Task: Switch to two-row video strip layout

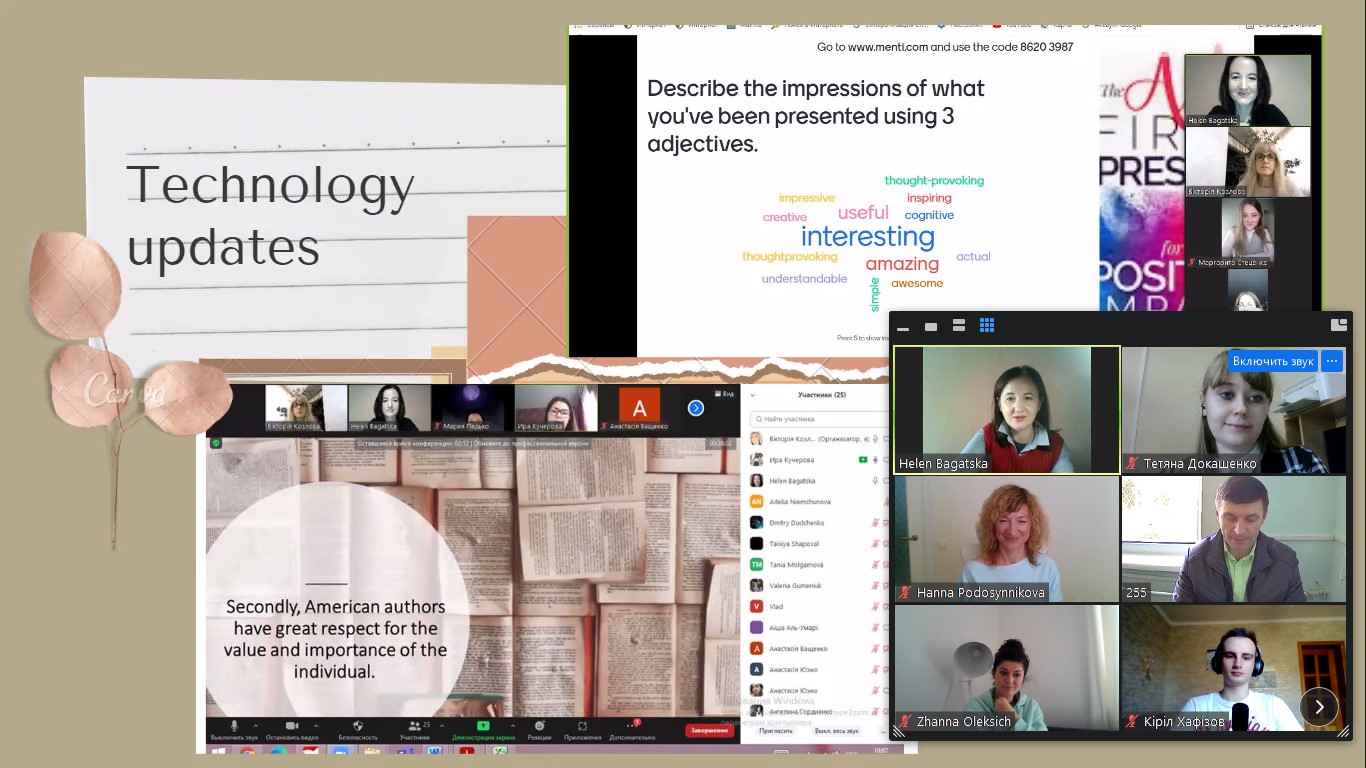Action: point(958,326)
